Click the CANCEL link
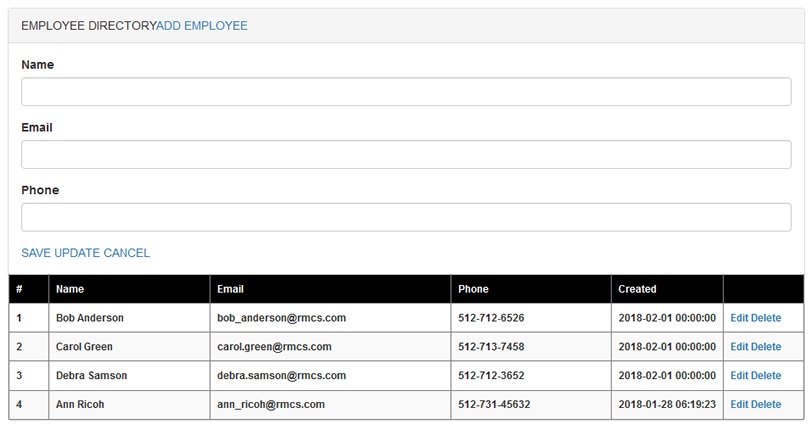 pos(127,253)
